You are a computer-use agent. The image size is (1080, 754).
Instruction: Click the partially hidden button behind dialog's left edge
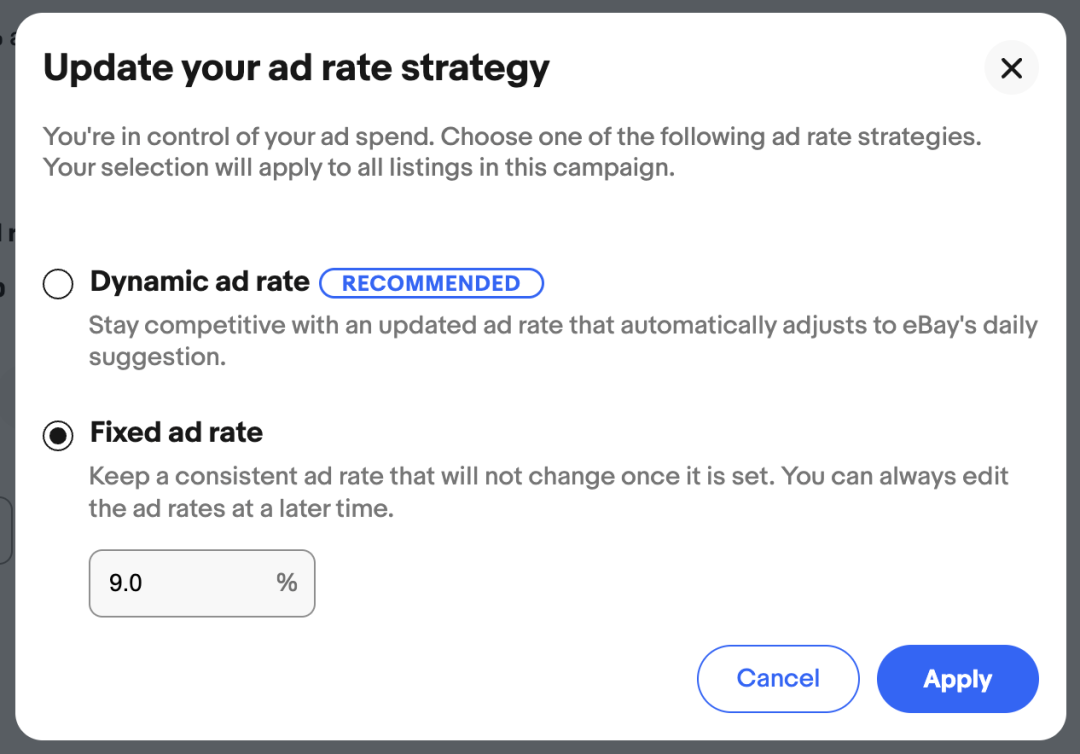pyautogui.click(x=5, y=530)
